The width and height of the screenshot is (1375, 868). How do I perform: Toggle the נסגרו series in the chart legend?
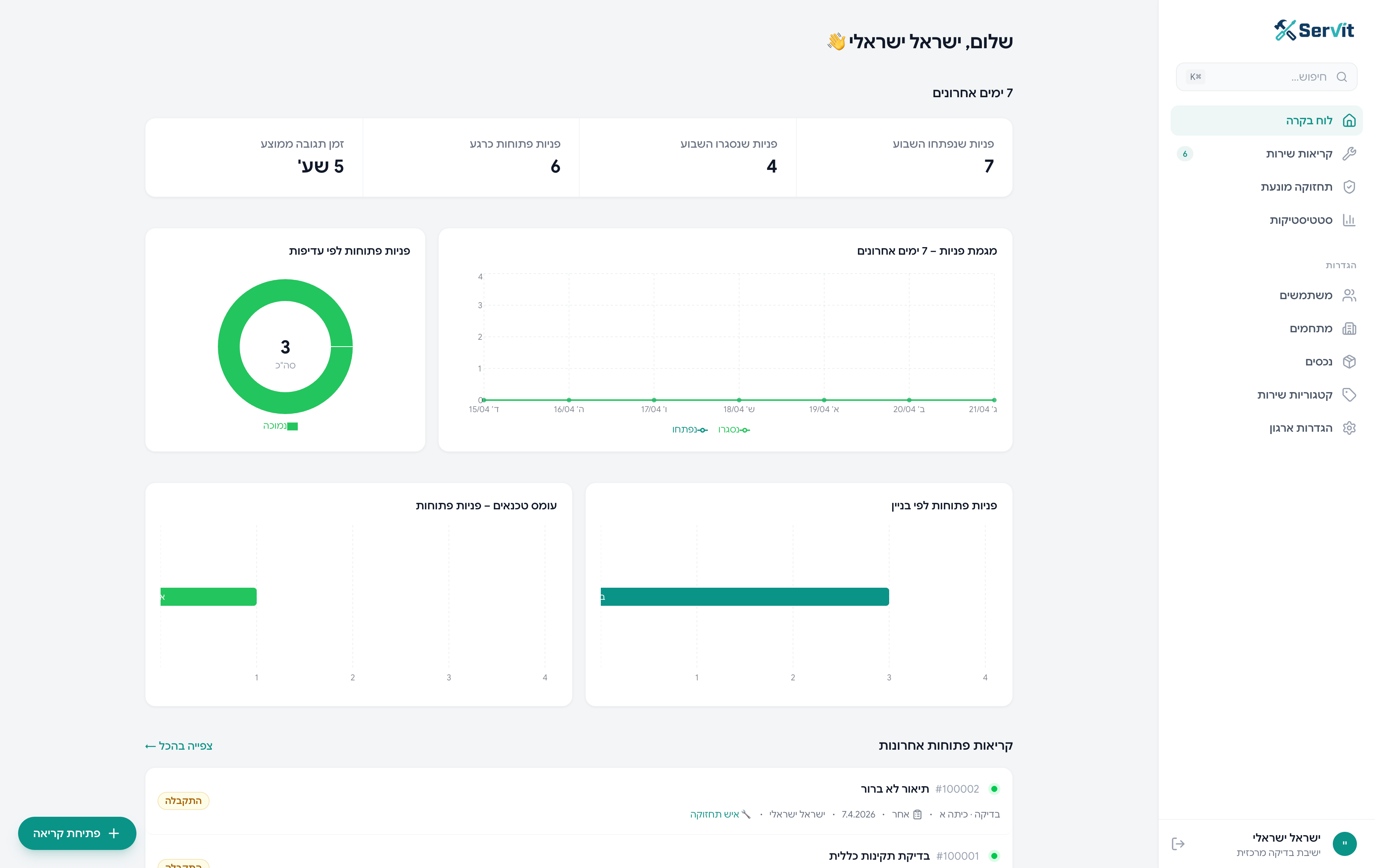click(x=734, y=430)
